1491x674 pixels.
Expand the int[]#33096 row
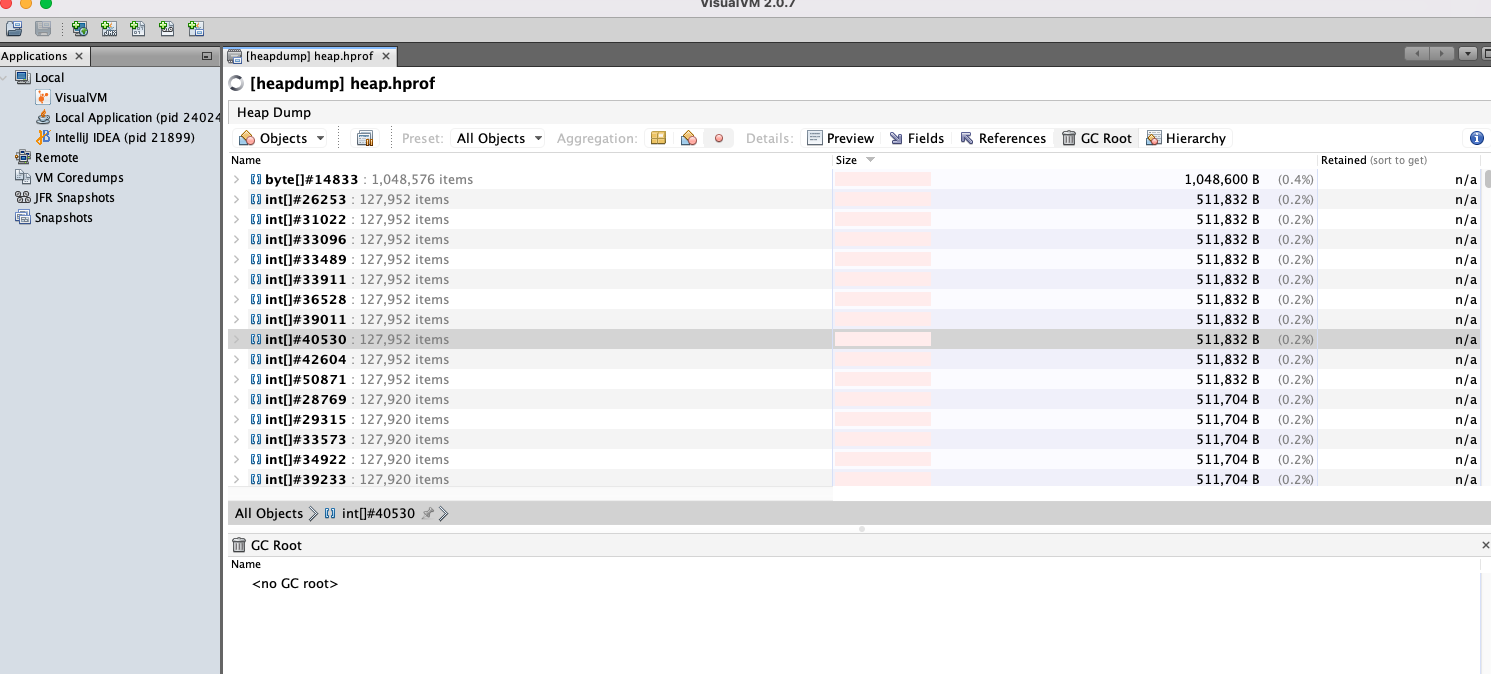(x=237, y=239)
